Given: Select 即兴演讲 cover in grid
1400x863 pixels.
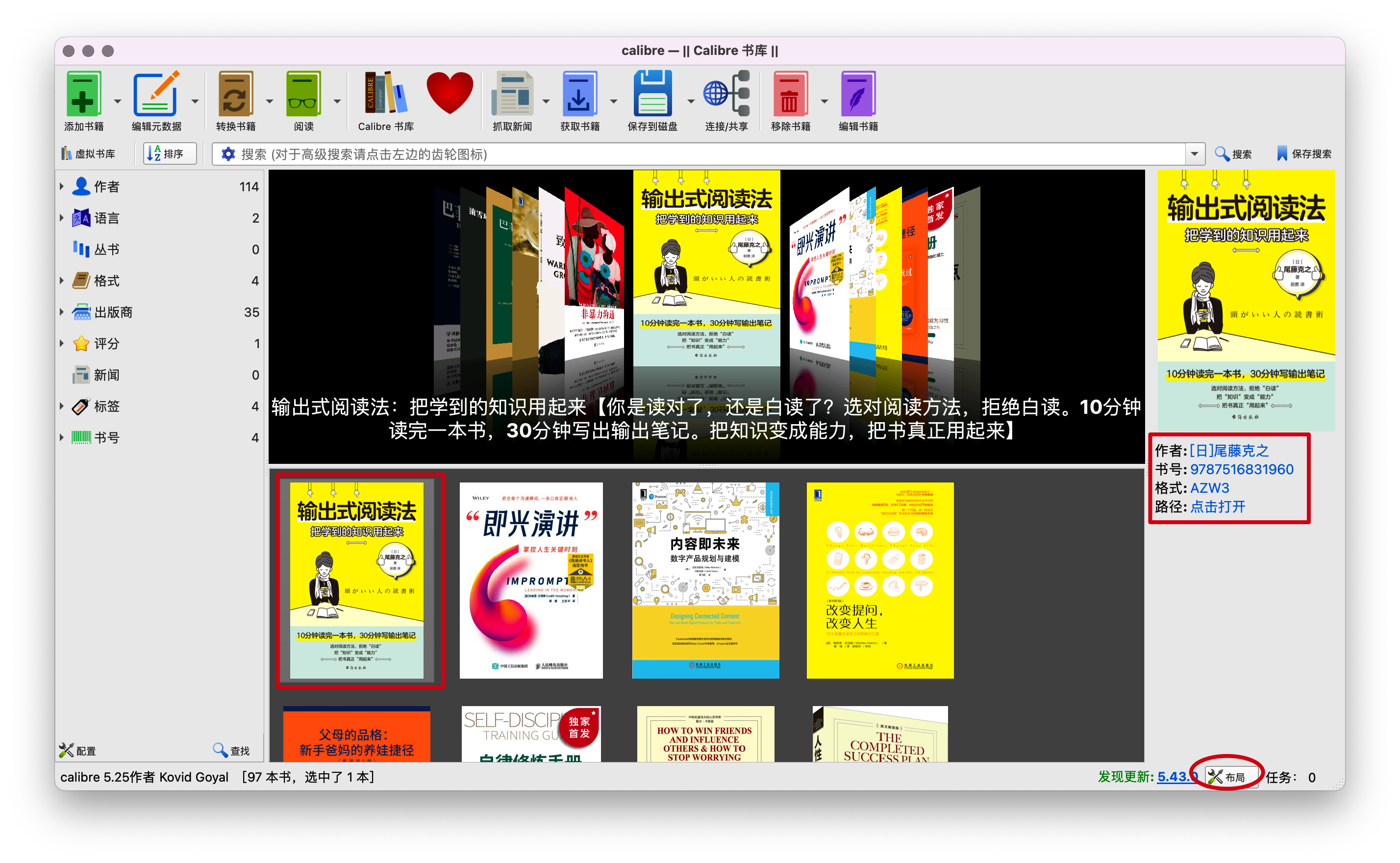Looking at the screenshot, I should click(530, 580).
